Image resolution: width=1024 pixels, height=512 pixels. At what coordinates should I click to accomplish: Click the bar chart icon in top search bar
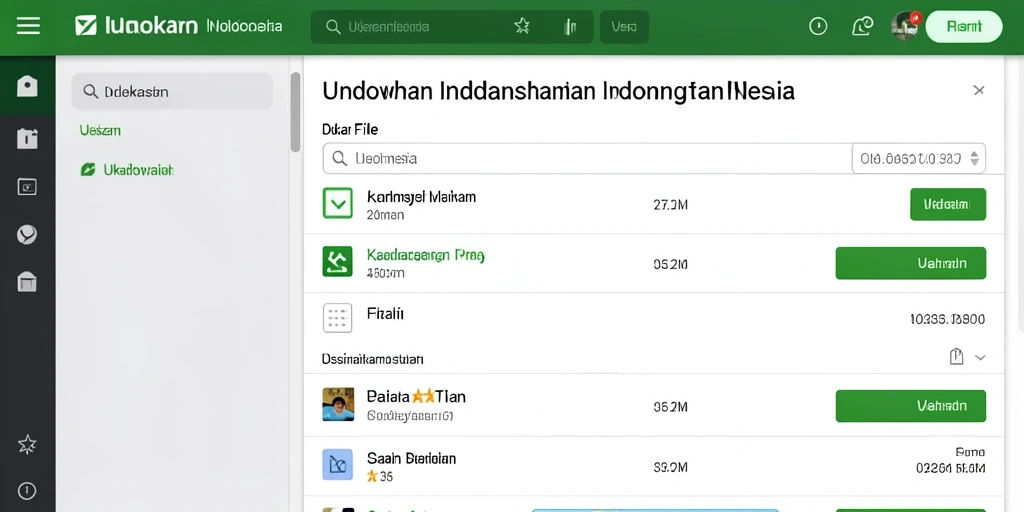[569, 27]
